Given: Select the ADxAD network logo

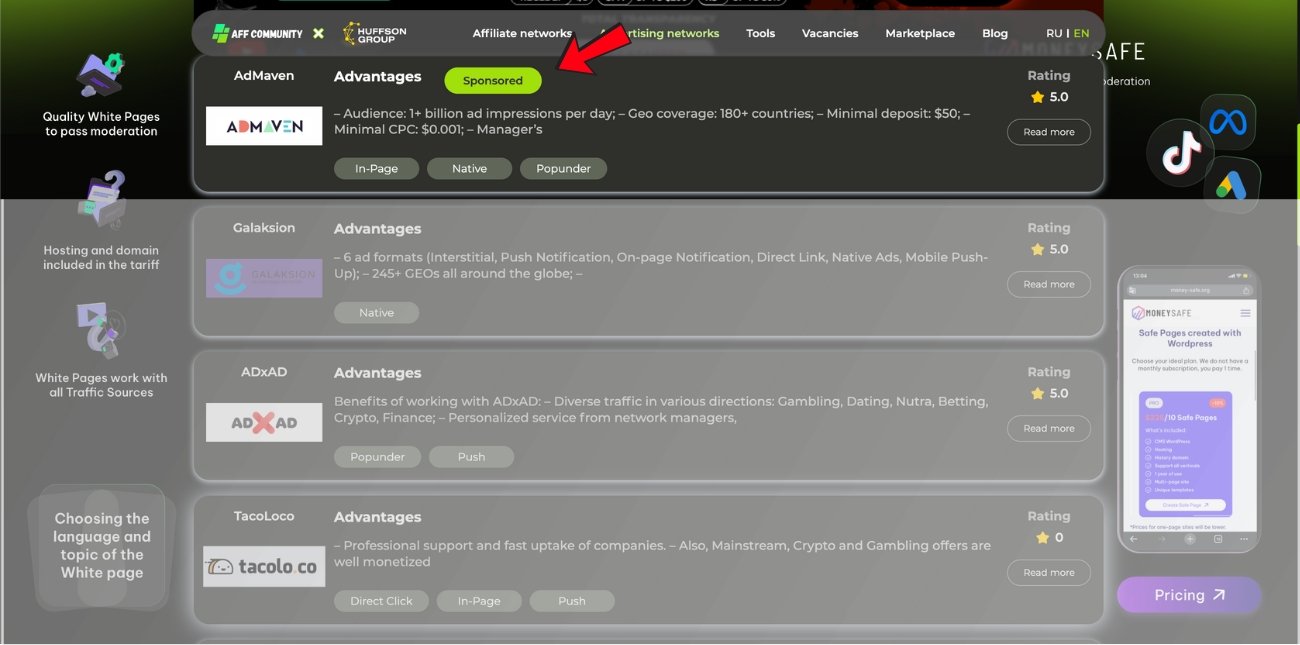Looking at the screenshot, I should pyautogui.click(x=263, y=422).
